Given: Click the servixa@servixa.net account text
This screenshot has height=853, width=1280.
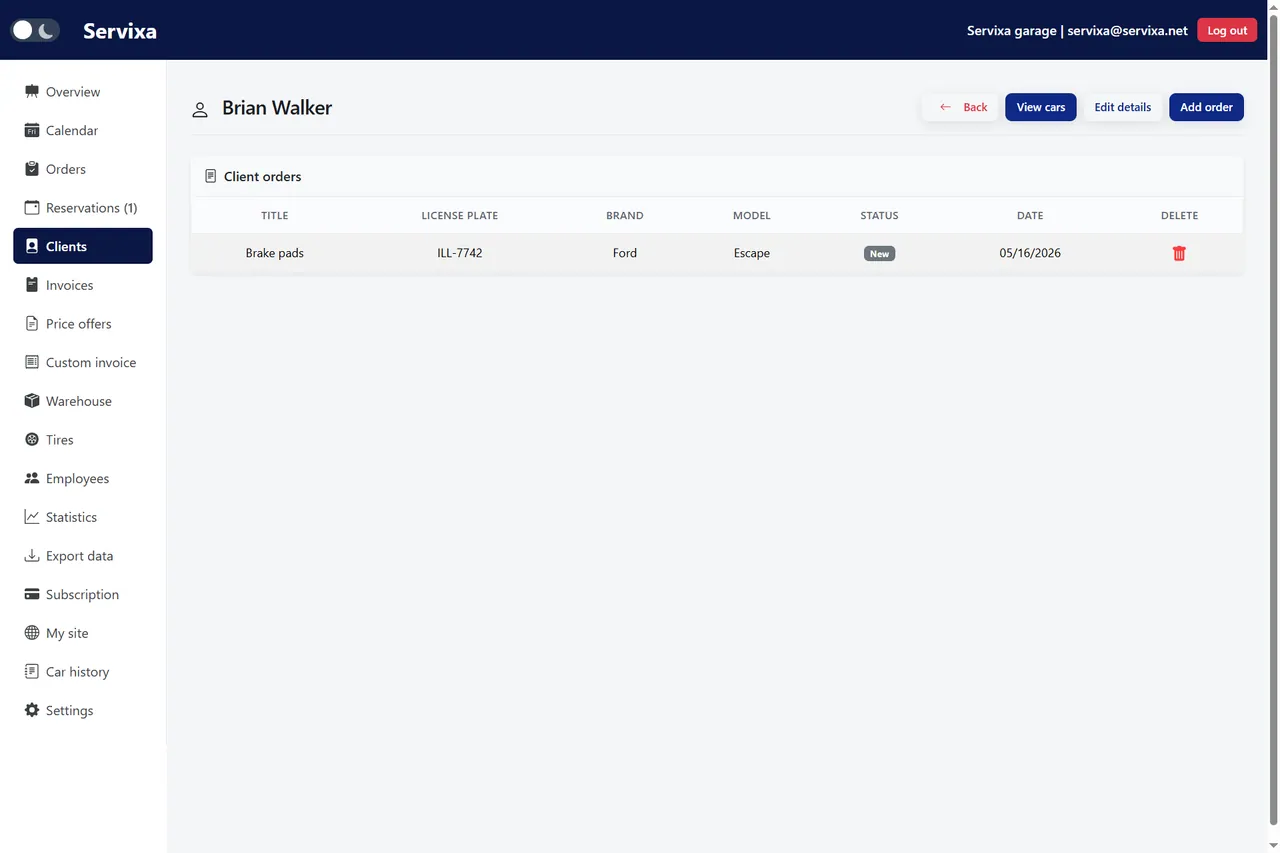Looking at the screenshot, I should [1127, 31].
